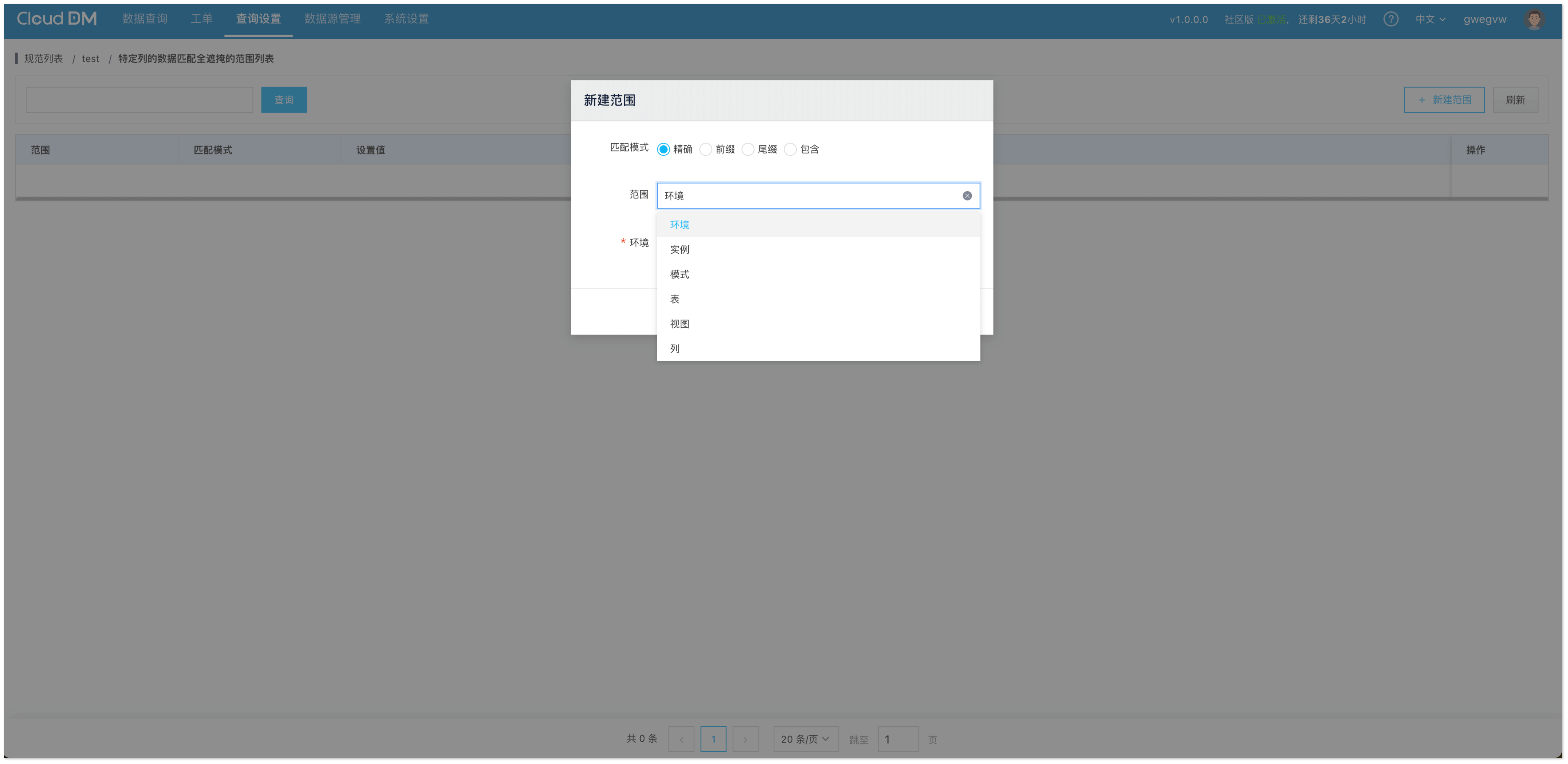Open the 20 条/页 page size dropdown
This screenshot has height=764, width=1568.
pos(805,739)
